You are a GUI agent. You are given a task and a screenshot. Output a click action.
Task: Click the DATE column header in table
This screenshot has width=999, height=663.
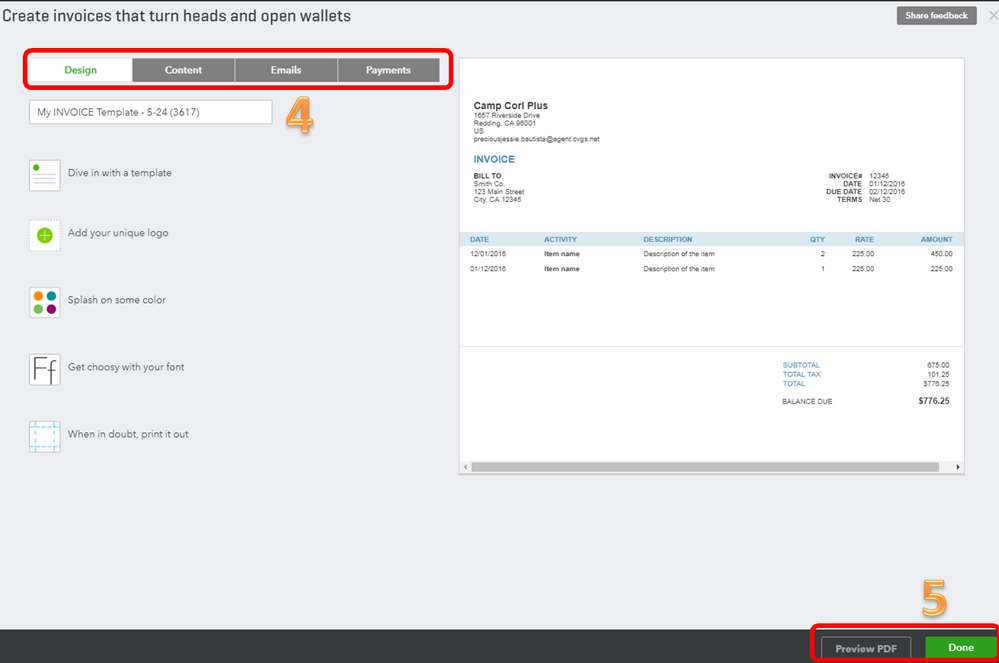(x=480, y=239)
